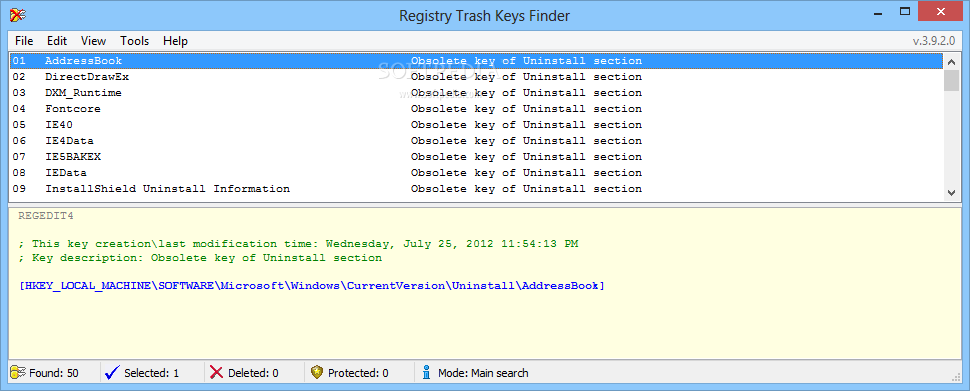The height and width of the screenshot is (391, 970).
Task: Open the Edit menu
Action: coord(57,41)
